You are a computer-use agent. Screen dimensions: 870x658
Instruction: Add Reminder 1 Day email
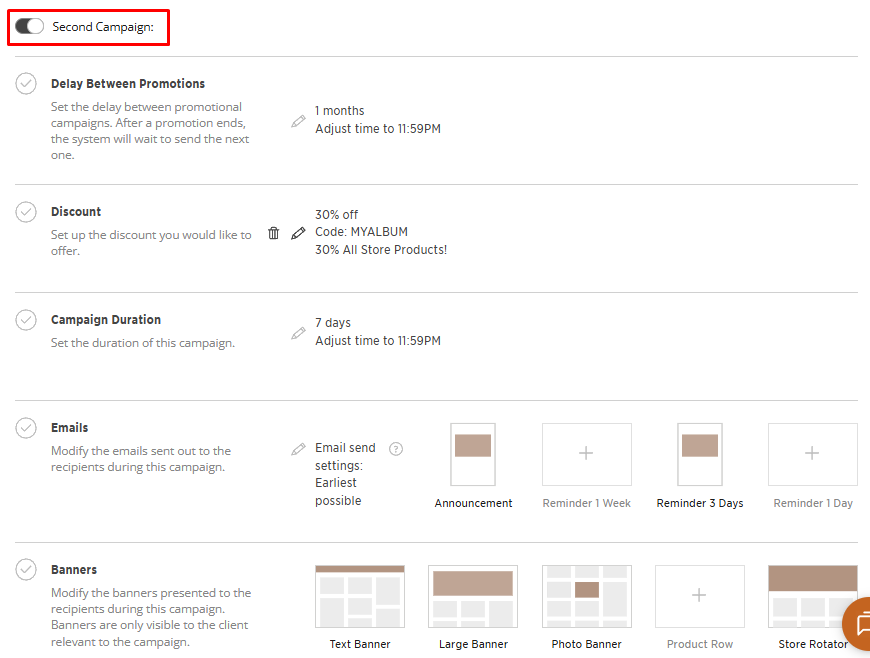[x=812, y=454]
